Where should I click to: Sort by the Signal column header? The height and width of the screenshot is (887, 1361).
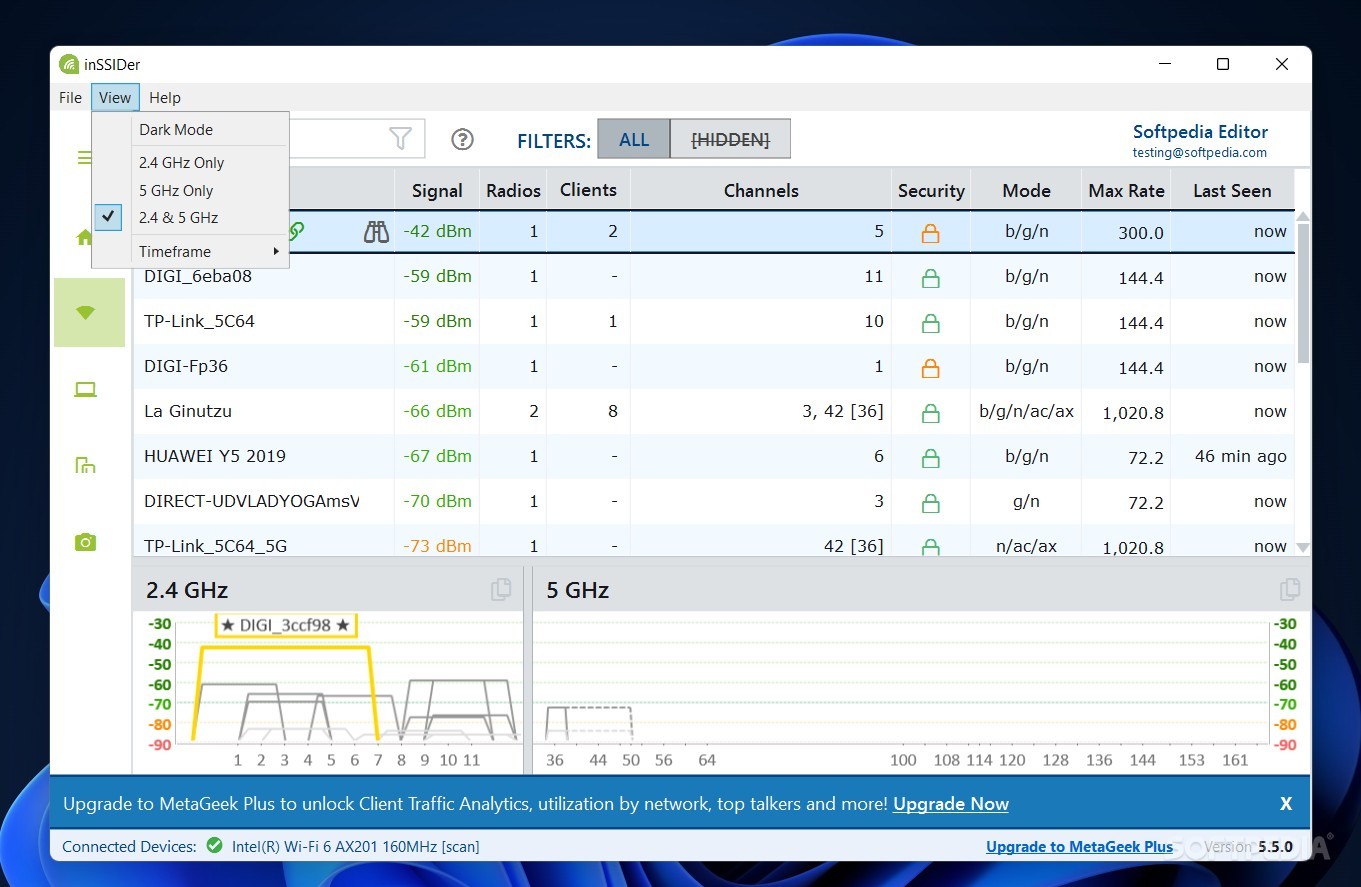pyautogui.click(x=437, y=190)
